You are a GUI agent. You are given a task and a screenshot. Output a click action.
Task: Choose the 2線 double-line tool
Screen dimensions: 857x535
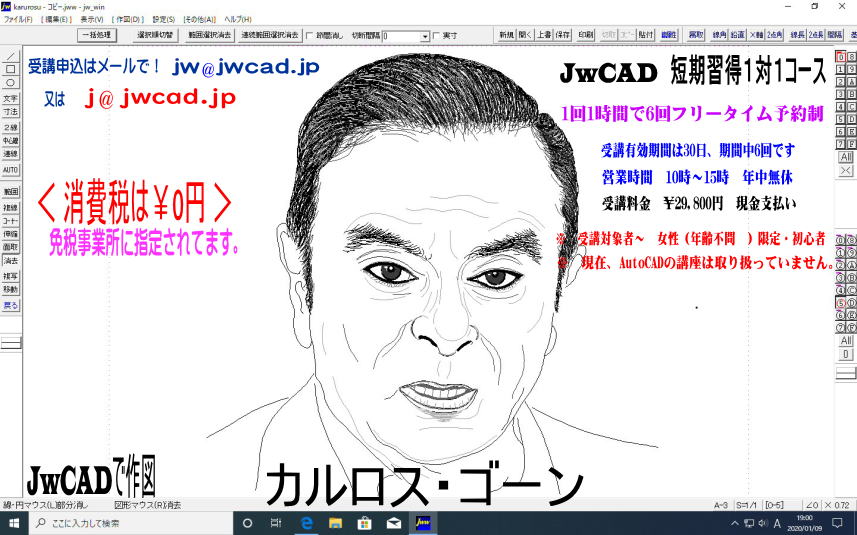click(x=10, y=127)
